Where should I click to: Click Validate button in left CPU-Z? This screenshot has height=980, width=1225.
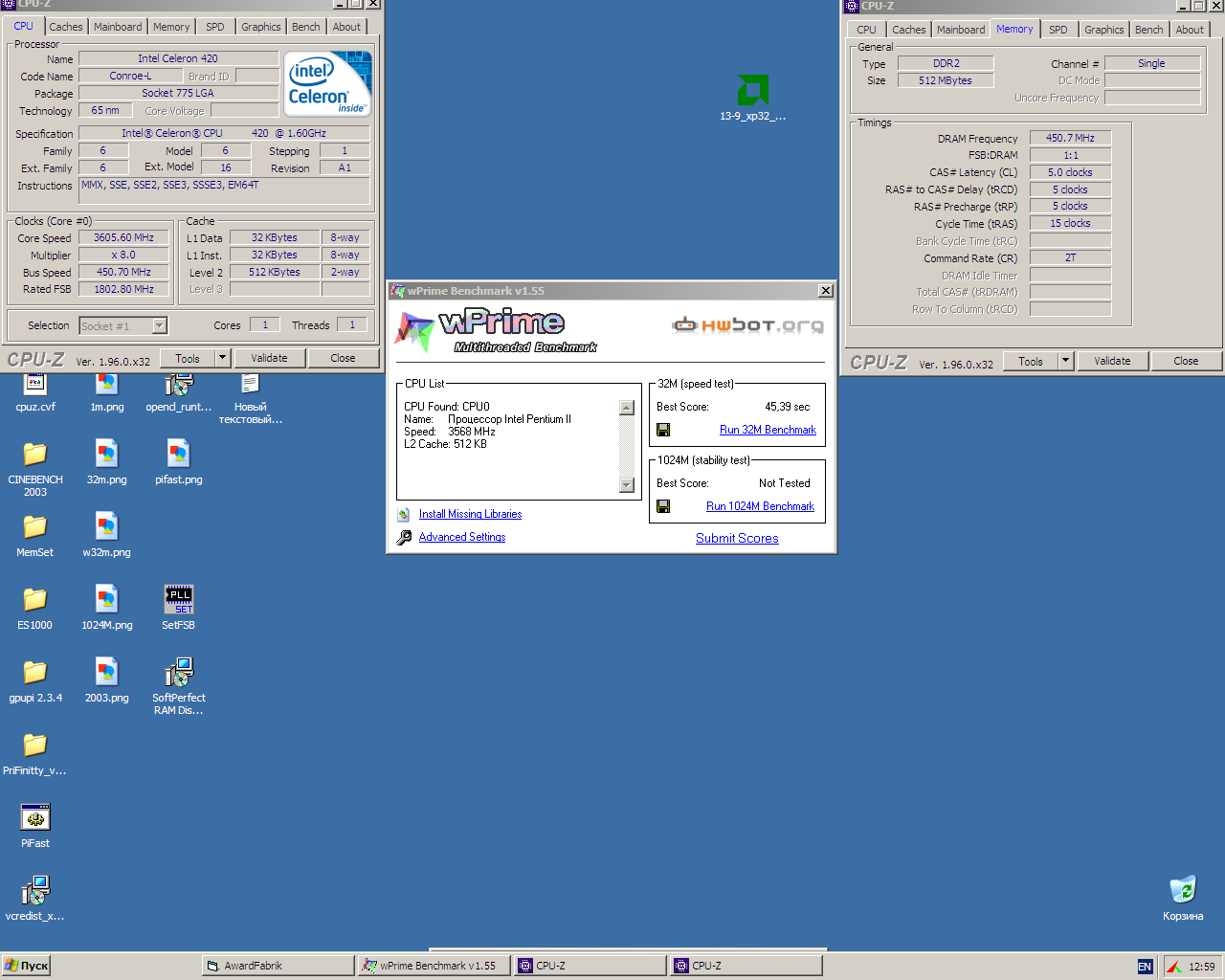click(269, 358)
